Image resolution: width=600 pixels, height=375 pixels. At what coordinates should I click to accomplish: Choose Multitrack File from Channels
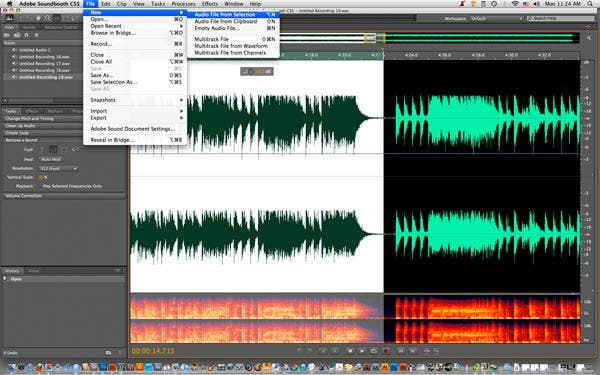pos(233,53)
